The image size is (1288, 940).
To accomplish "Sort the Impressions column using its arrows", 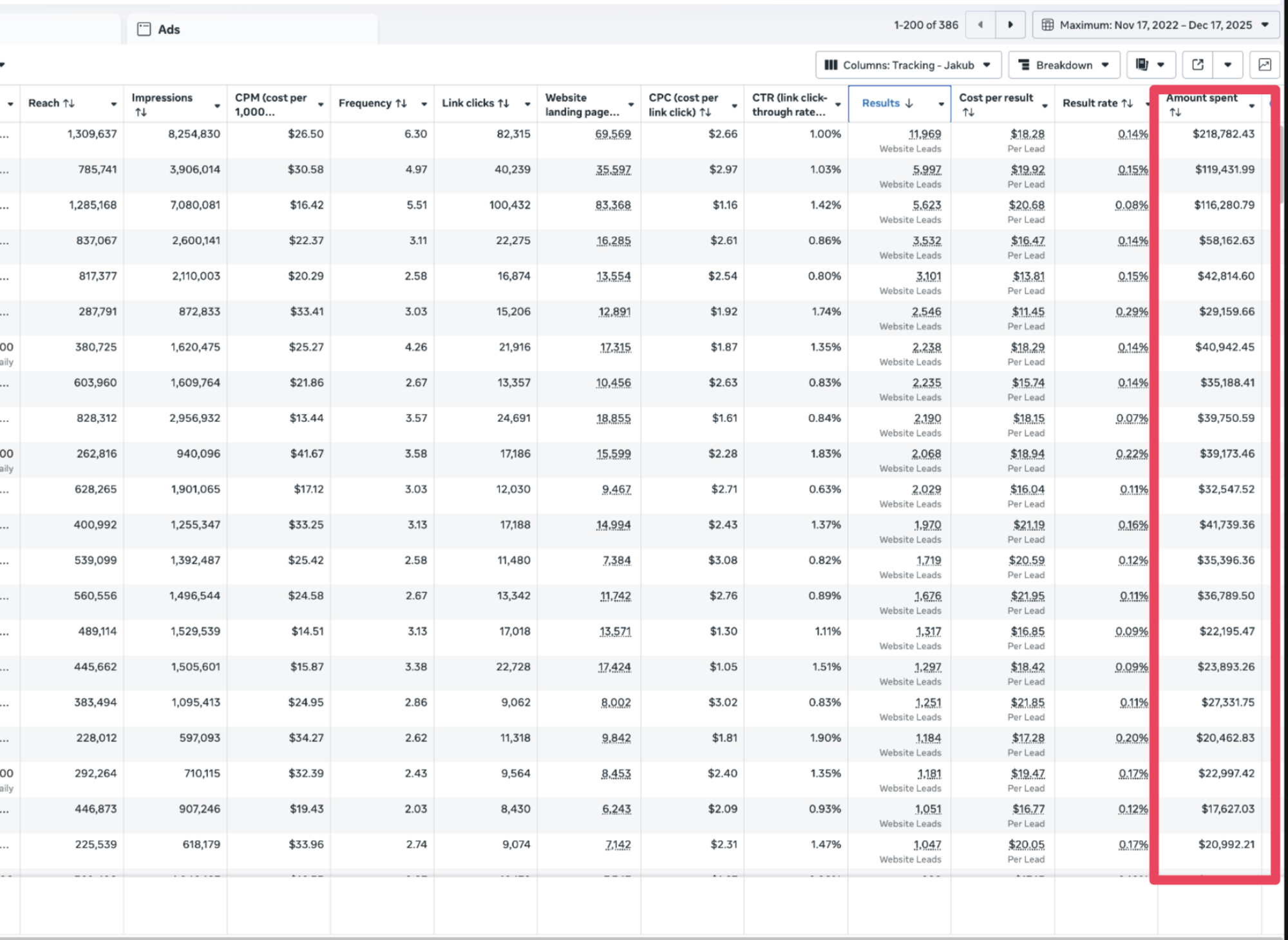I will pos(141,112).
